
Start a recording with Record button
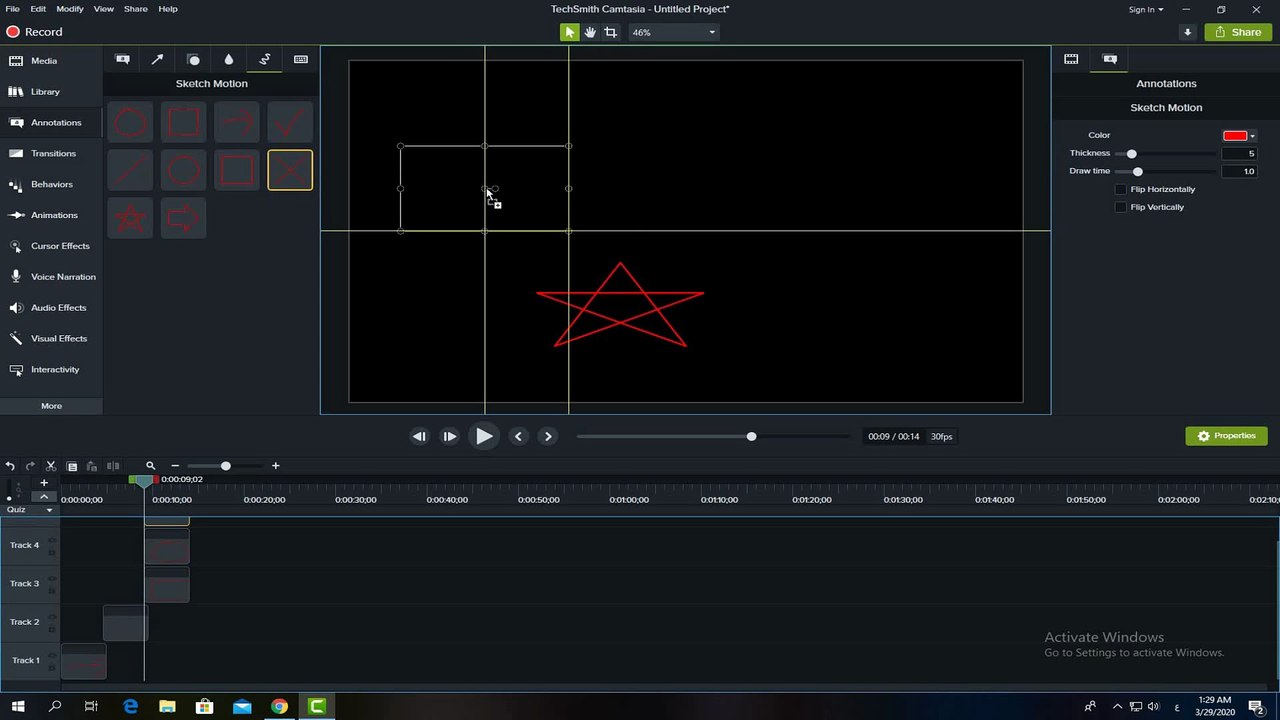point(35,32)
